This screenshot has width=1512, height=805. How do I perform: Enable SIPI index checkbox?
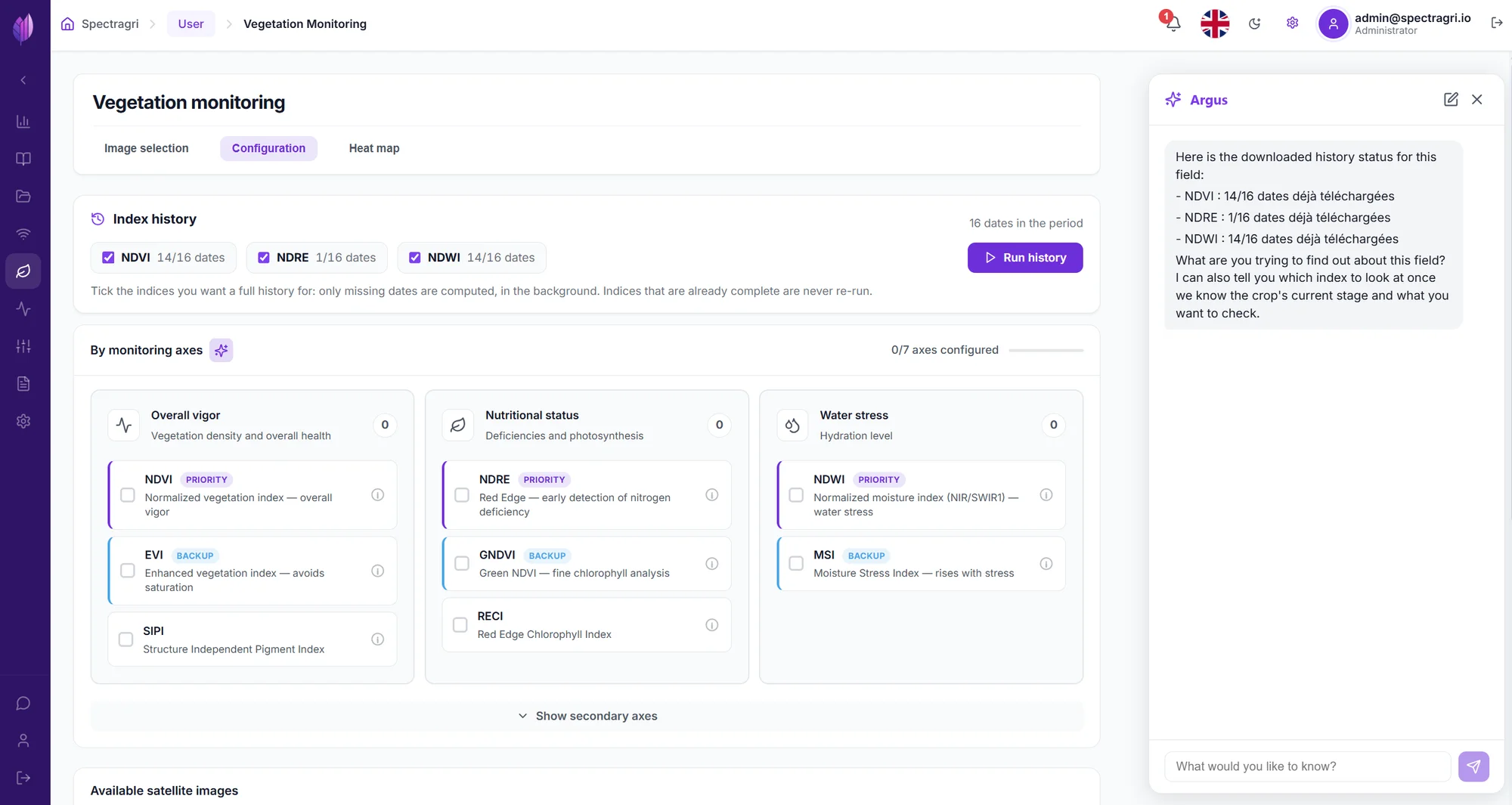click(x=126, y=639)
